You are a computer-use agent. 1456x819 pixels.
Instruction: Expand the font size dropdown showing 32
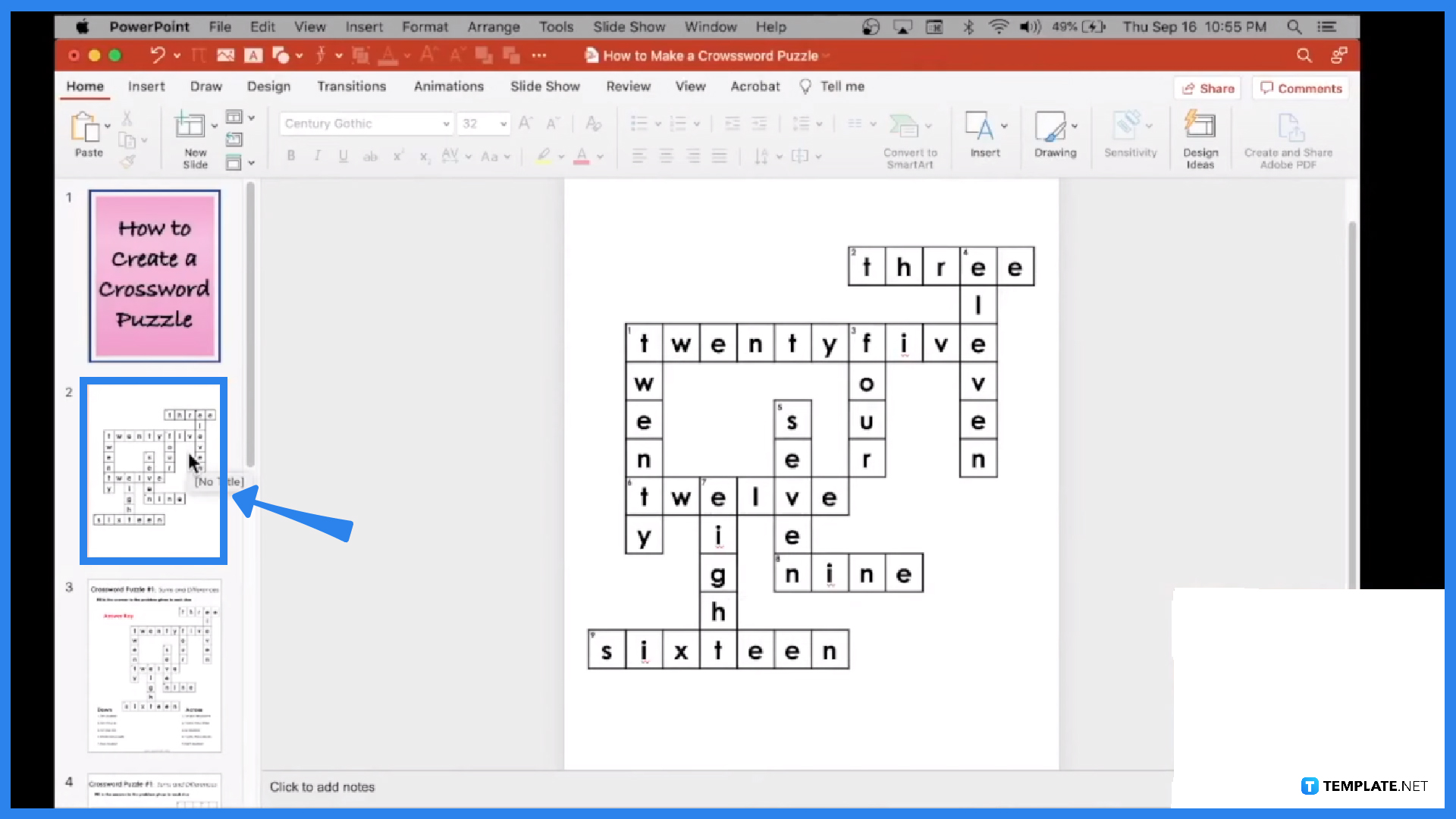click(x=503, y=124)
